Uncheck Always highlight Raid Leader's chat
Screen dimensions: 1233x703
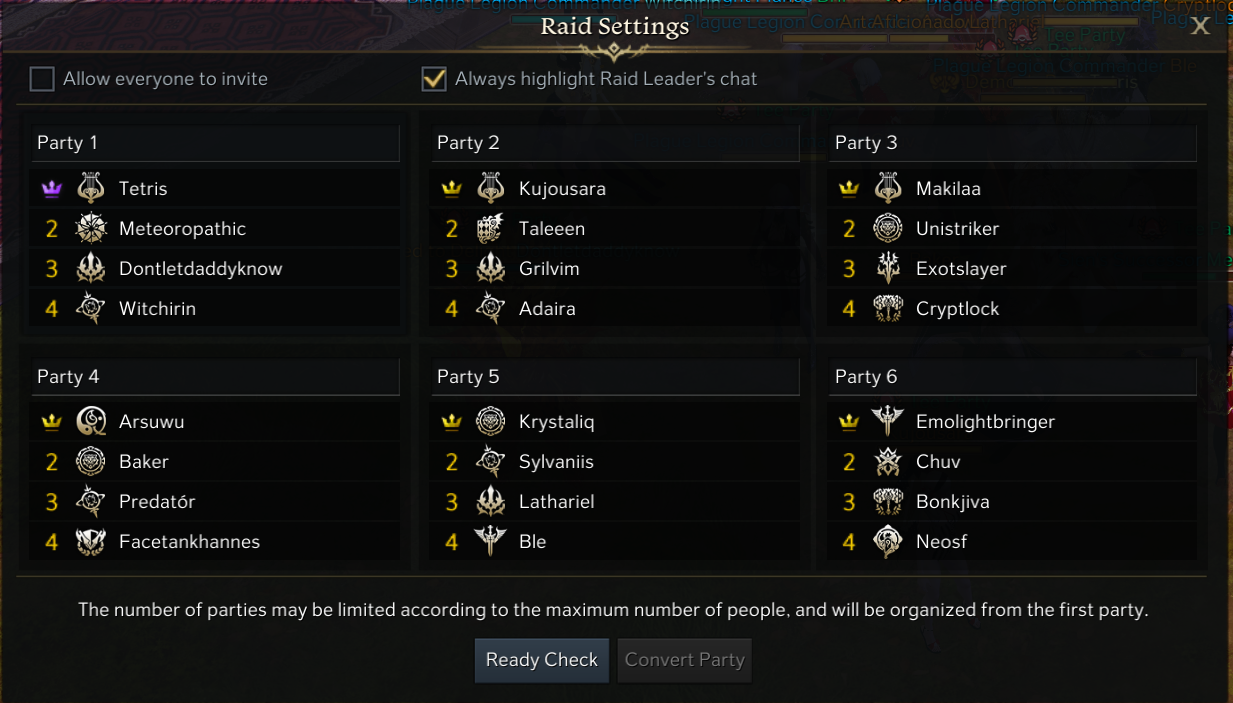click(x=434, y=79)
